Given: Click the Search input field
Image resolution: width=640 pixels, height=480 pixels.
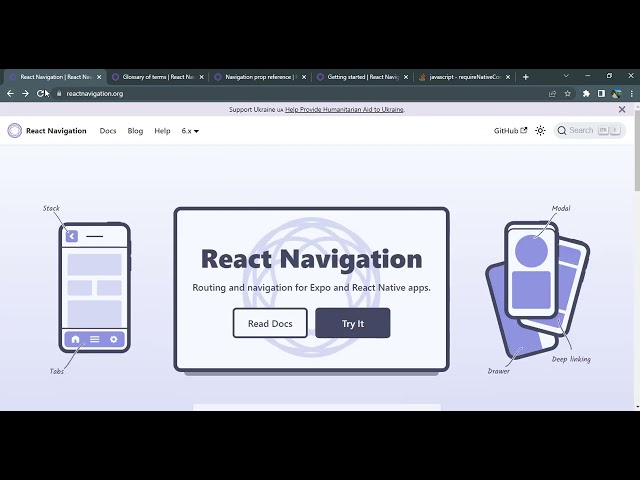Looking at the screenshot, I should (x=590, y=131).
